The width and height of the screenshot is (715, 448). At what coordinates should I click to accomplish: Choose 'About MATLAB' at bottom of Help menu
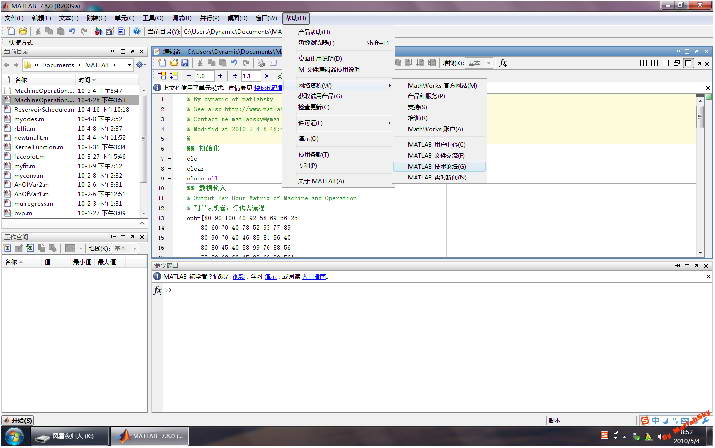click(321, 181)
